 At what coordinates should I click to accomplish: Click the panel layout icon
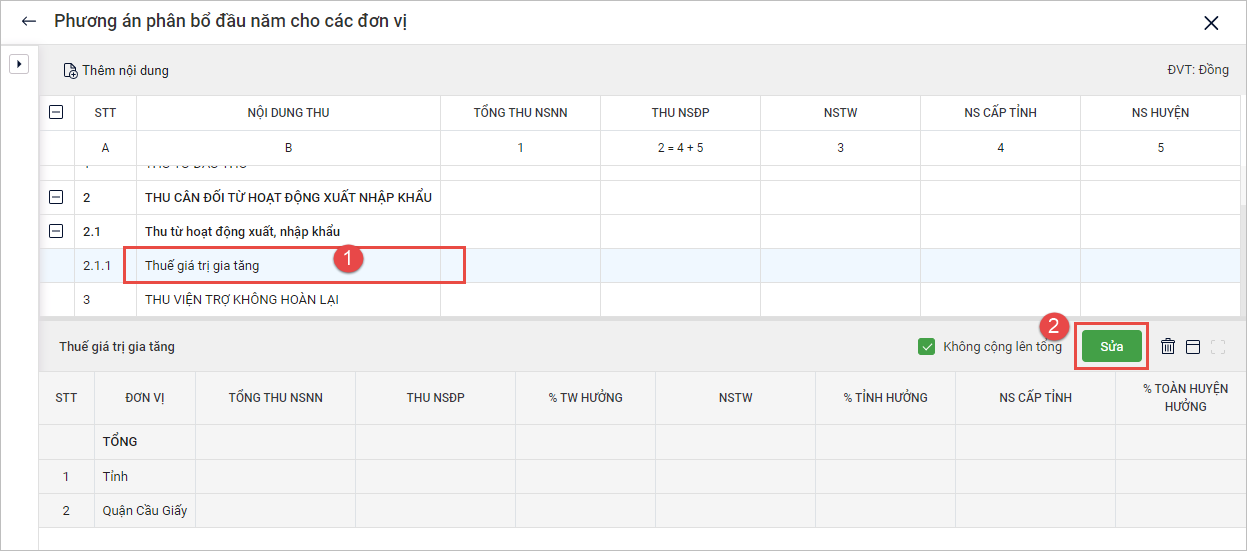[x=1192, y=347]
